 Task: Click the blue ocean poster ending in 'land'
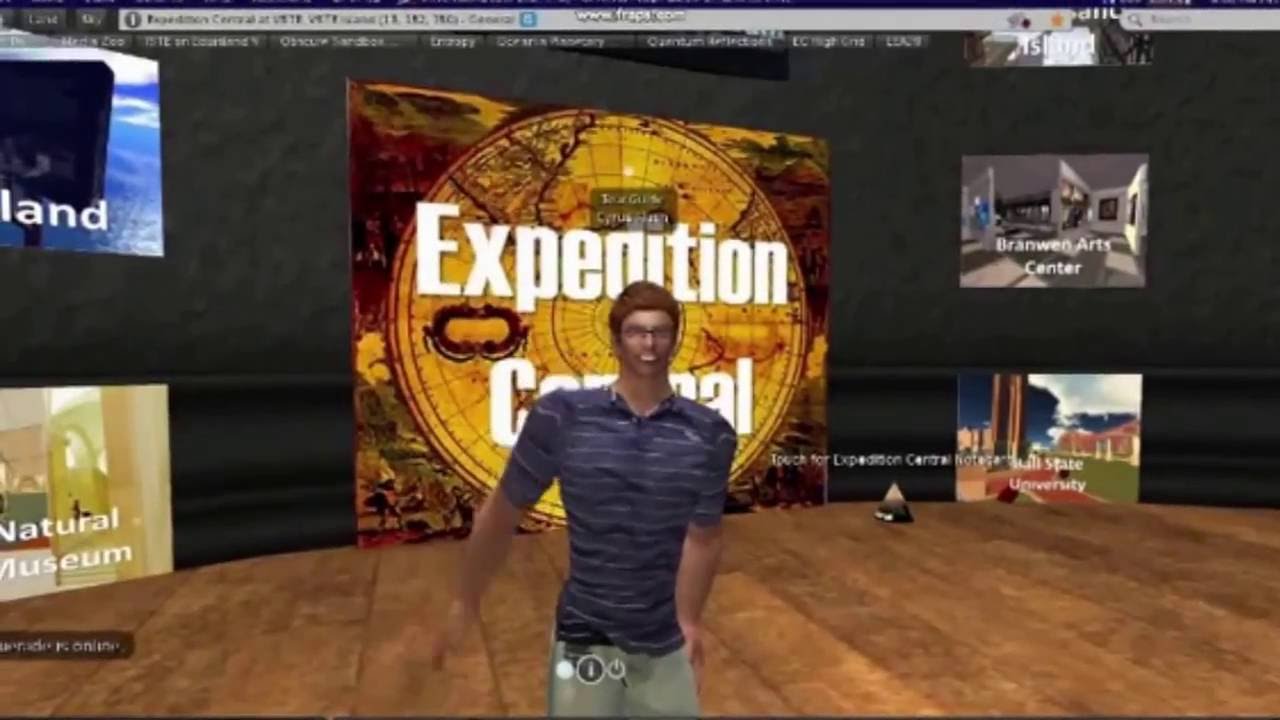tap(80, 152)
